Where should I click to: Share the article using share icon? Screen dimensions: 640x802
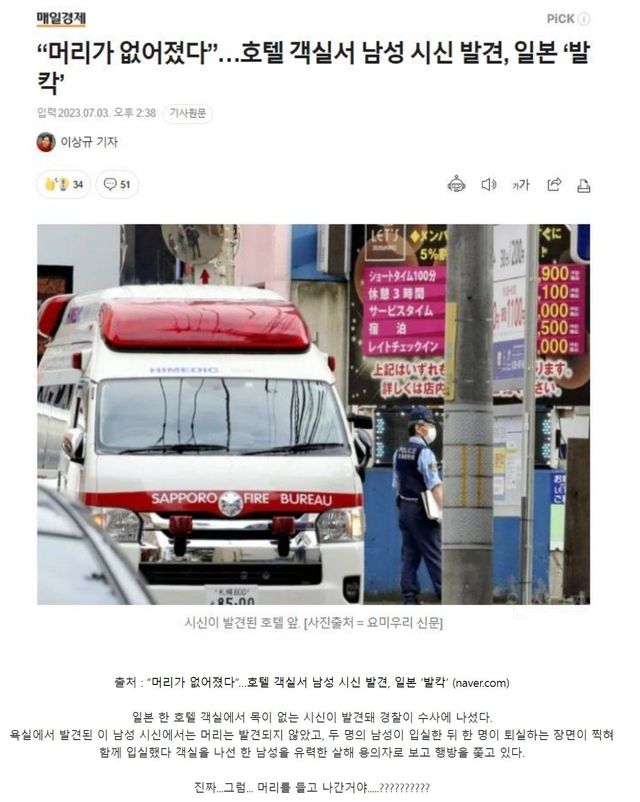coord(554,184)
